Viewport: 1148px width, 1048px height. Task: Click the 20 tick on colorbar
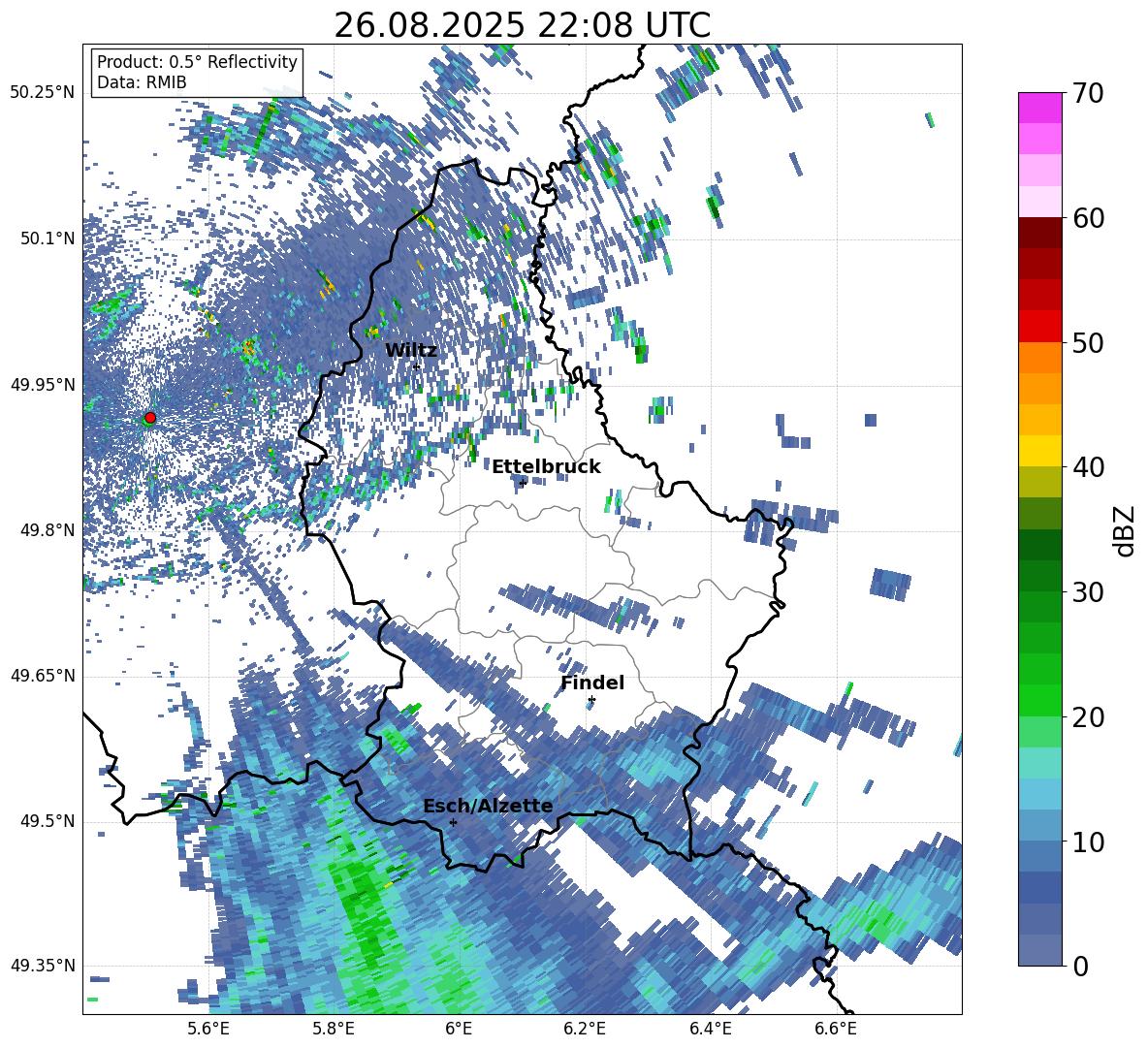(x=1087, y=717)
